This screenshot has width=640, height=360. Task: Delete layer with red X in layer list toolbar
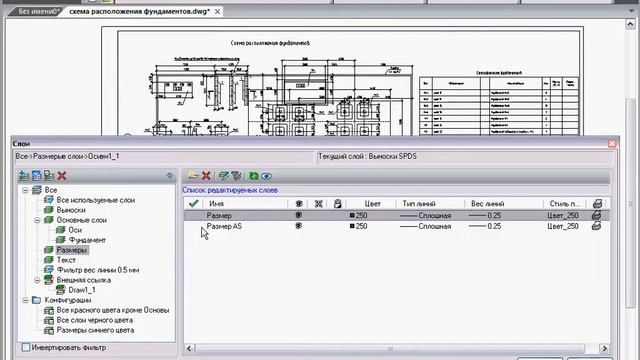pos(206,176)
